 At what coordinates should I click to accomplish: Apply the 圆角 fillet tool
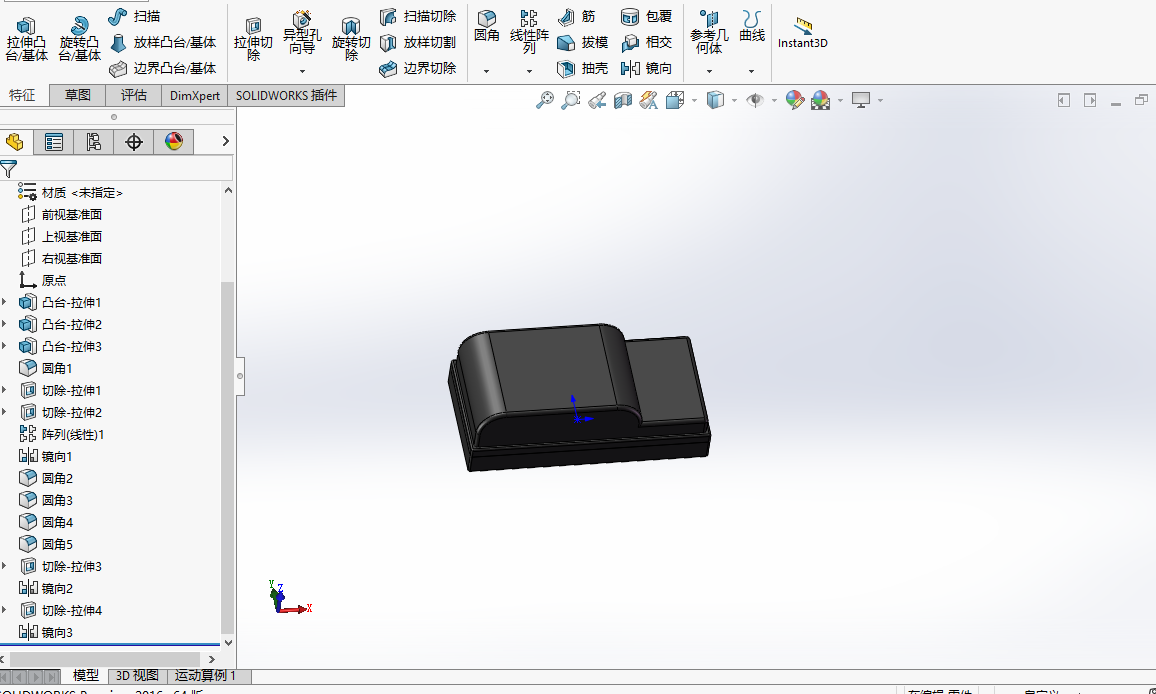coord(487,26)
